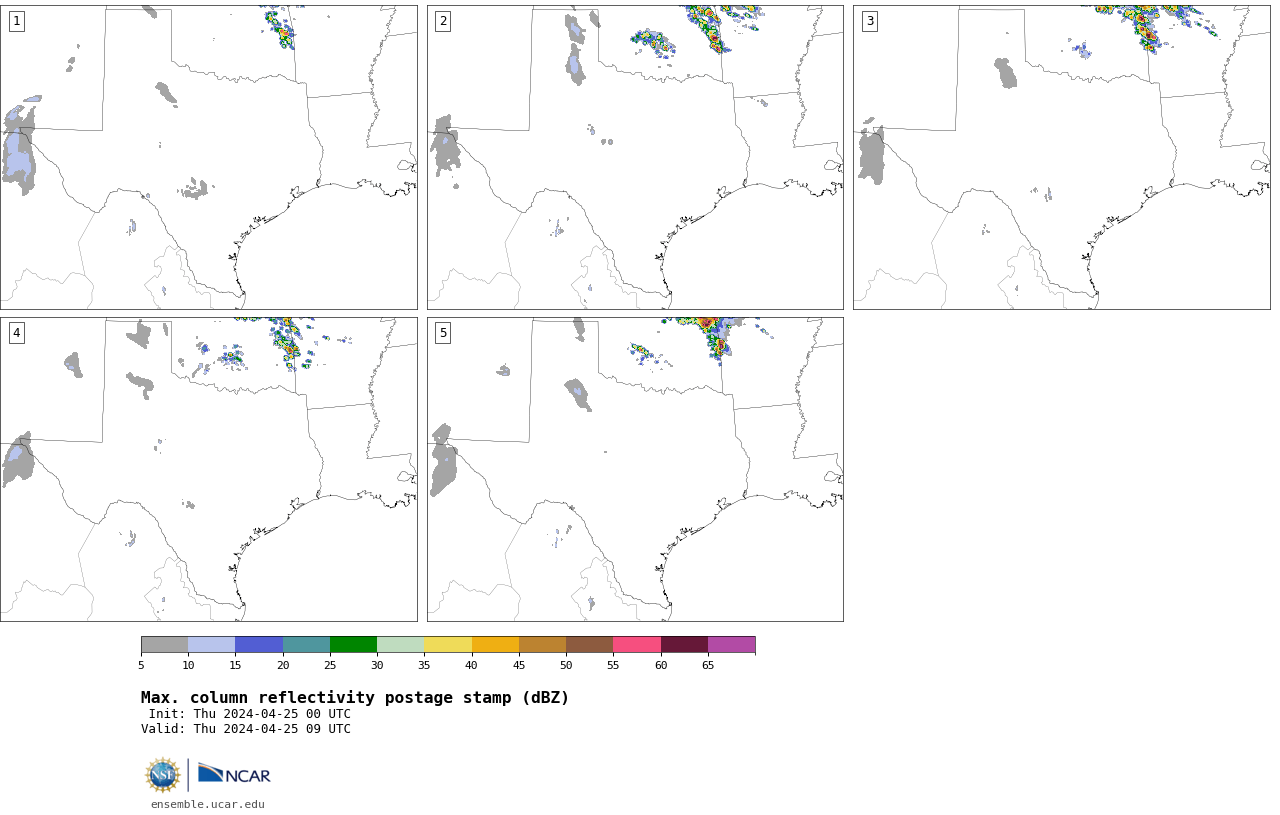
Task: Open ensemble member 1 reflectivity map
Action: [x=209, y=157]
